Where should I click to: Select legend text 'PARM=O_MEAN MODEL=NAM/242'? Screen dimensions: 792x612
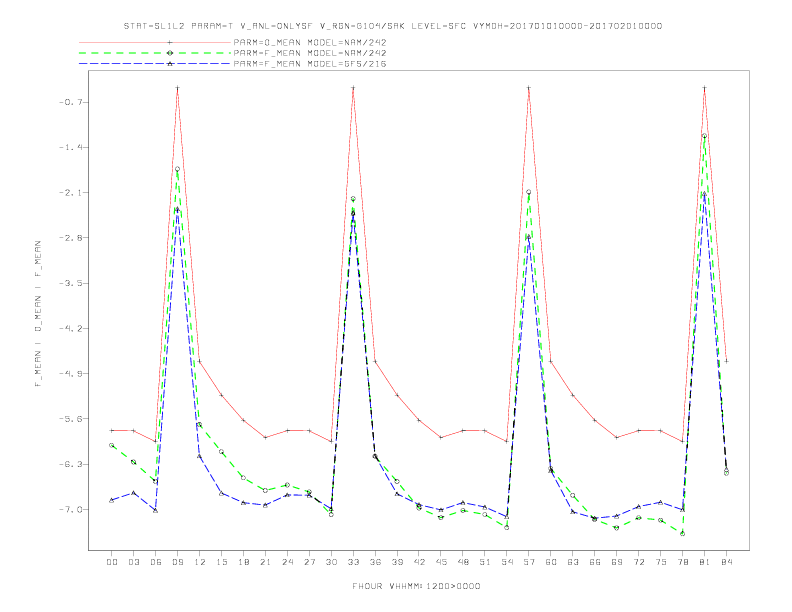(x=310, y=42)
